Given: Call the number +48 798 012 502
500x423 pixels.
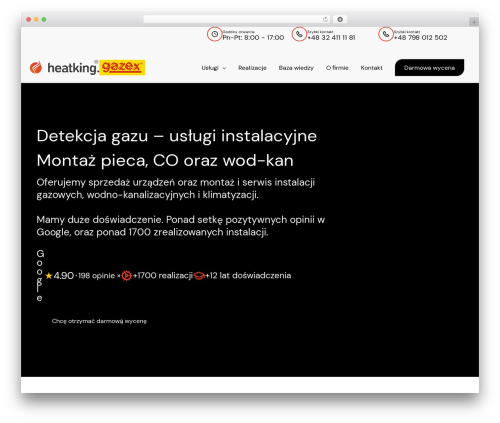Looking at the screenshot, I should tap(420, 38).
